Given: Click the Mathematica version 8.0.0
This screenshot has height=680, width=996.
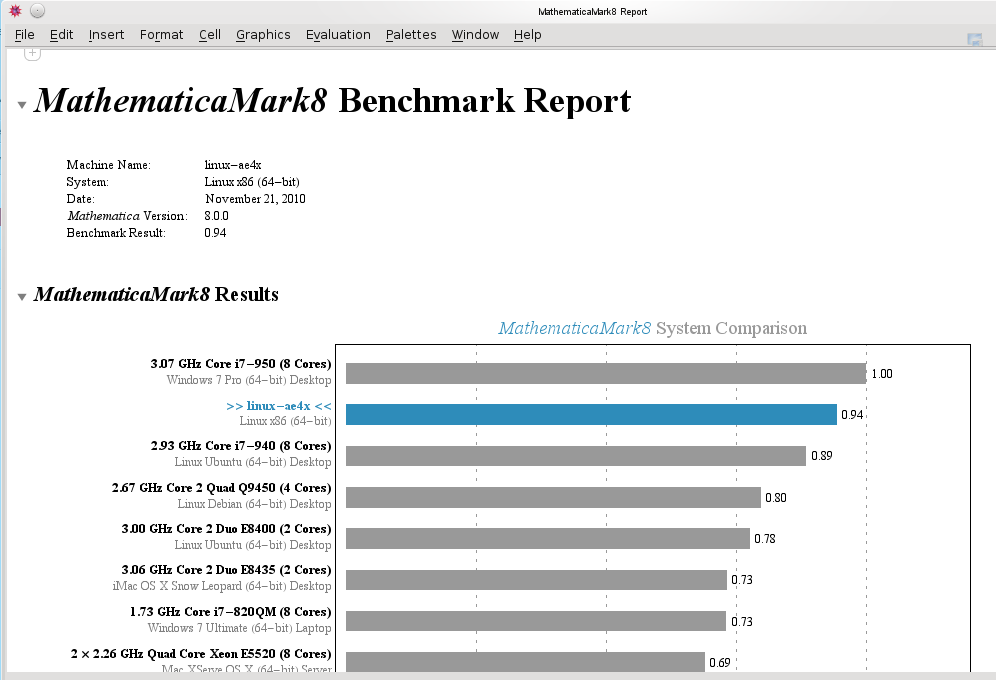Looking at the screenshot, I should click(x=216, y=216).
